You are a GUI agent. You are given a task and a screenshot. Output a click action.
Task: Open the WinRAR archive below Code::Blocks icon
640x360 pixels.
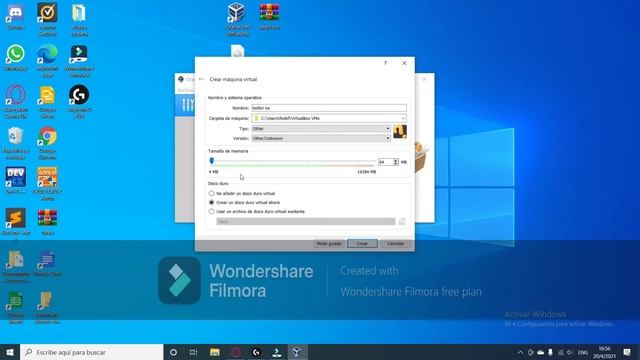coord(47,222)
